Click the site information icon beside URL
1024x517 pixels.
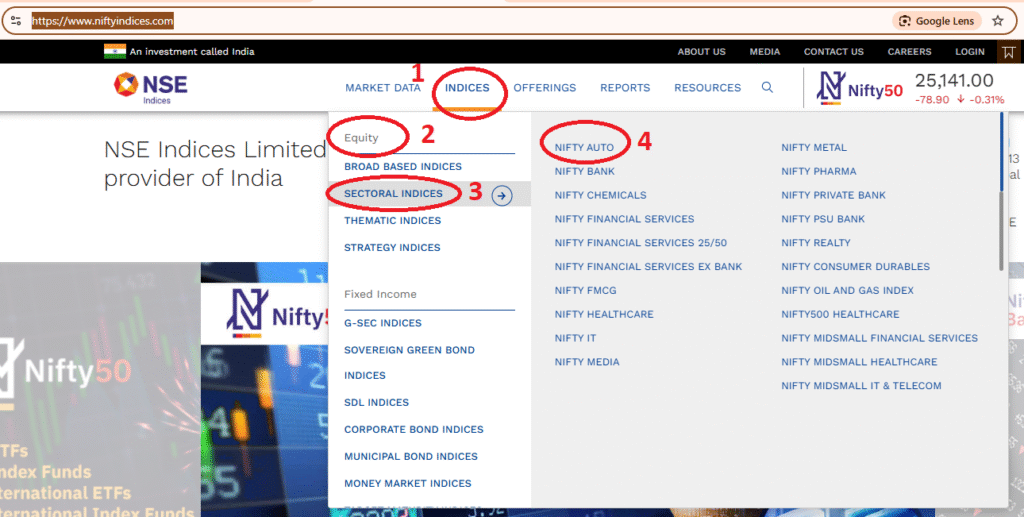pyautogui.click(x=16, y=20)
